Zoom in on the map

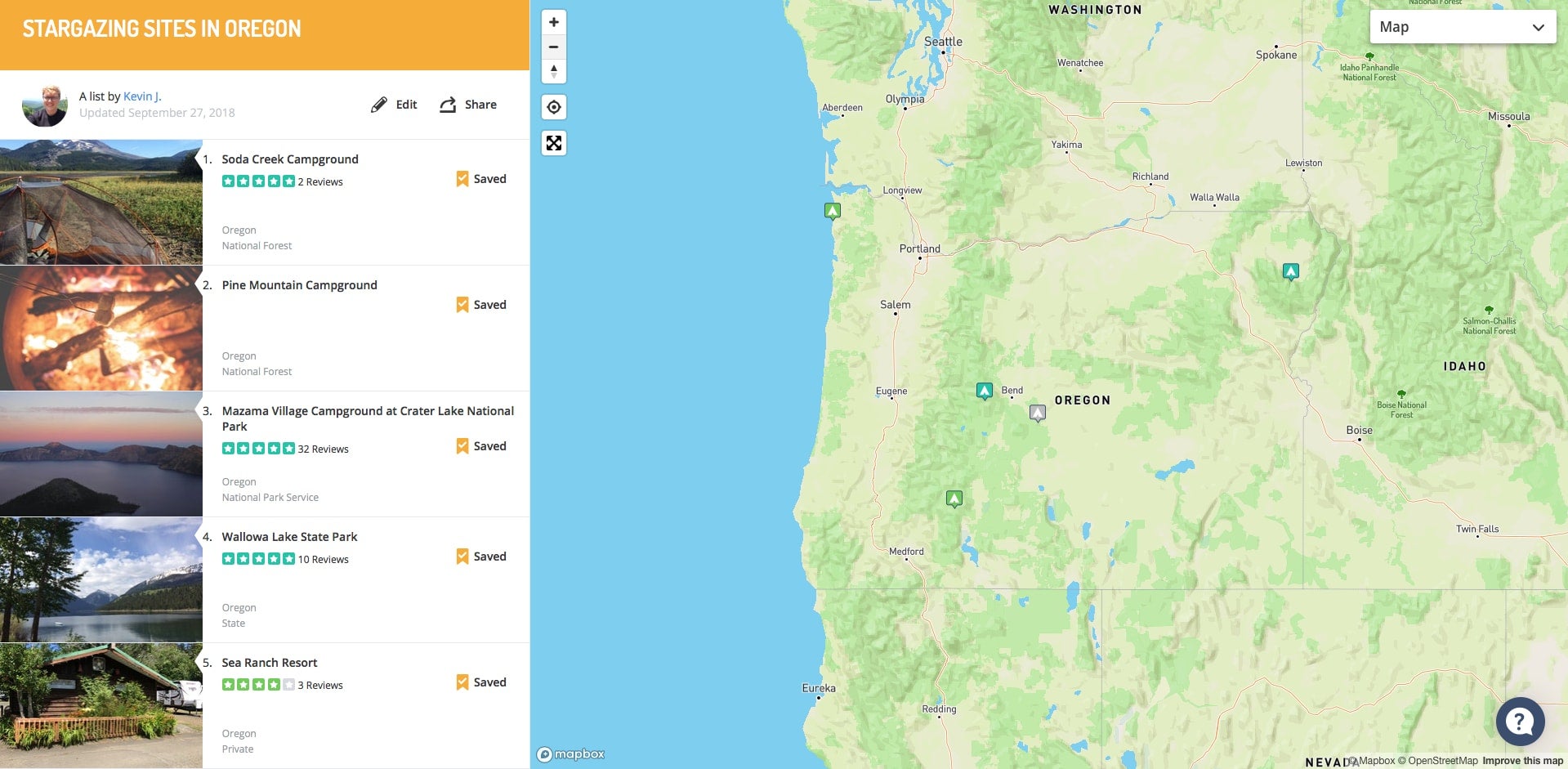point(554,22)
